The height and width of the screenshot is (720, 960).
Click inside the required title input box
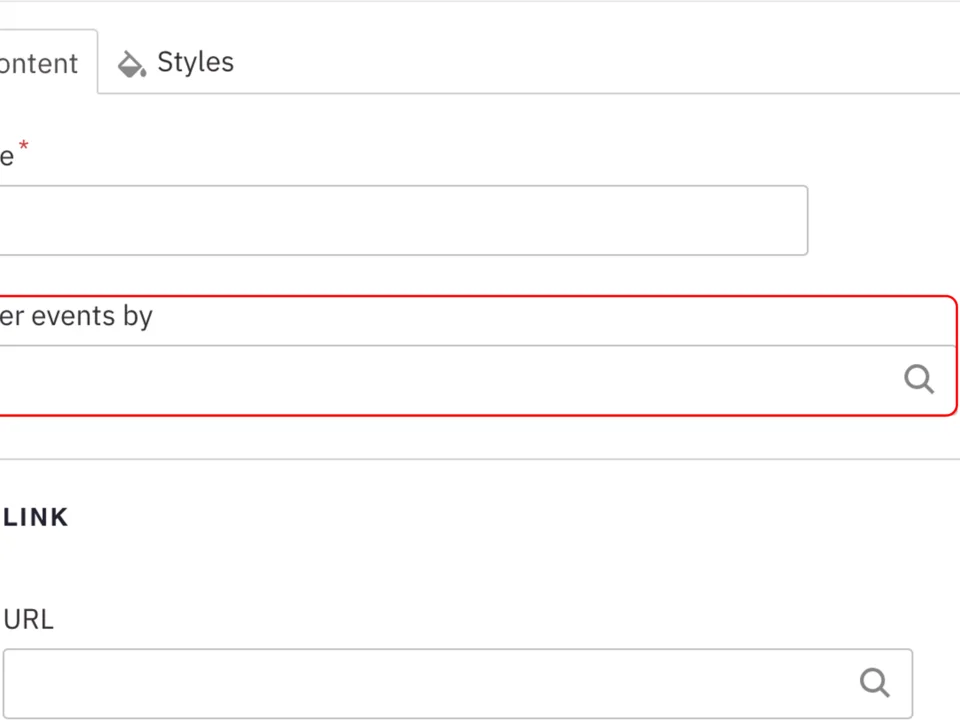click(x=400, y=220)
